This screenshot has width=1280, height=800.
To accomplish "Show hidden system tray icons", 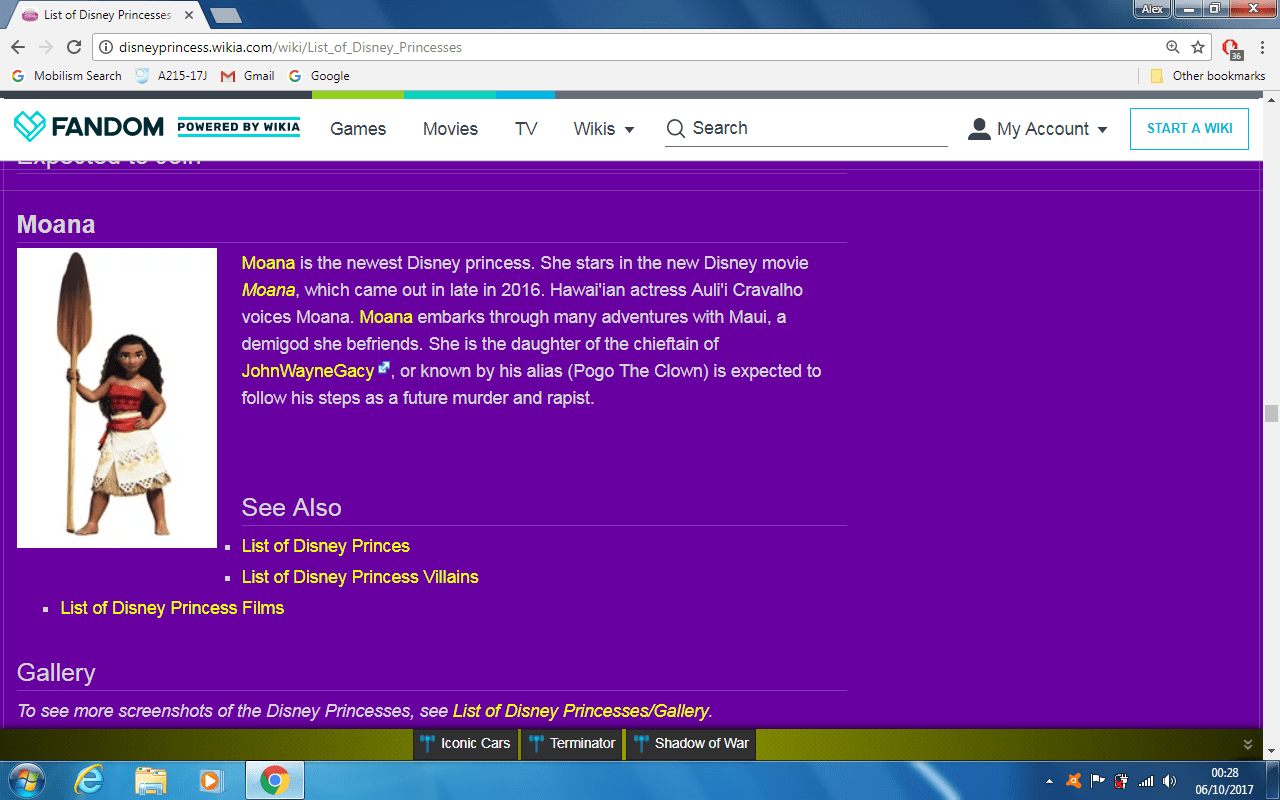I will click(1049, 781).
